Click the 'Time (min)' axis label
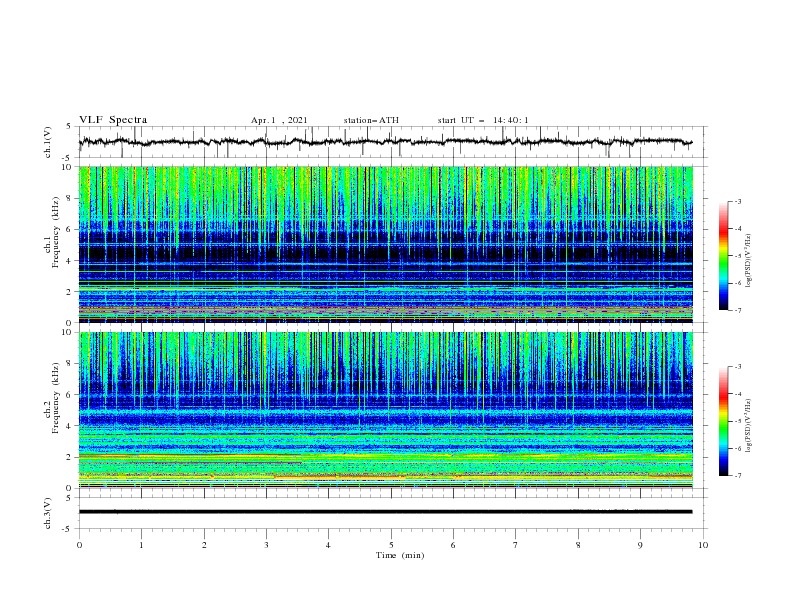This screenshot has width=792, height=612. click(400, 555)
